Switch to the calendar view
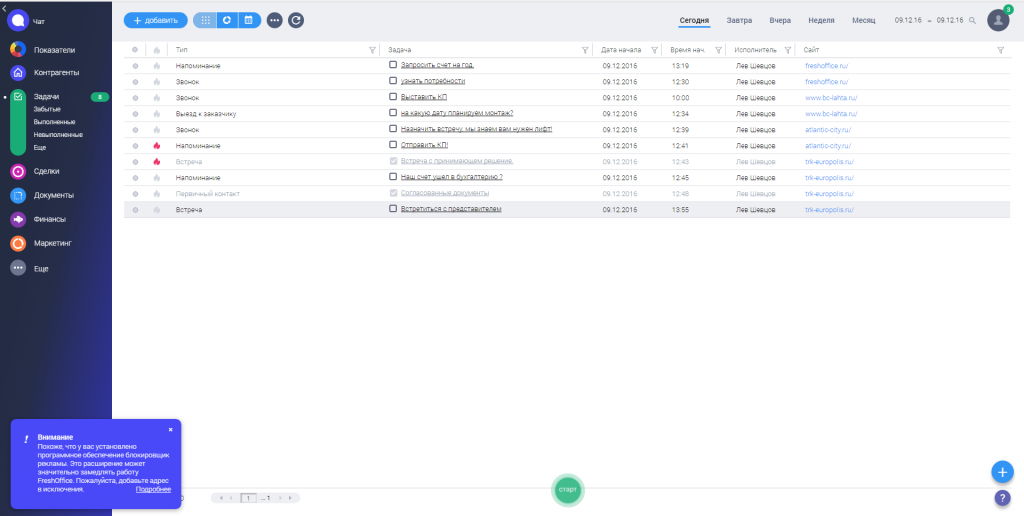The image size is (1024, 516). coord(249,20)
